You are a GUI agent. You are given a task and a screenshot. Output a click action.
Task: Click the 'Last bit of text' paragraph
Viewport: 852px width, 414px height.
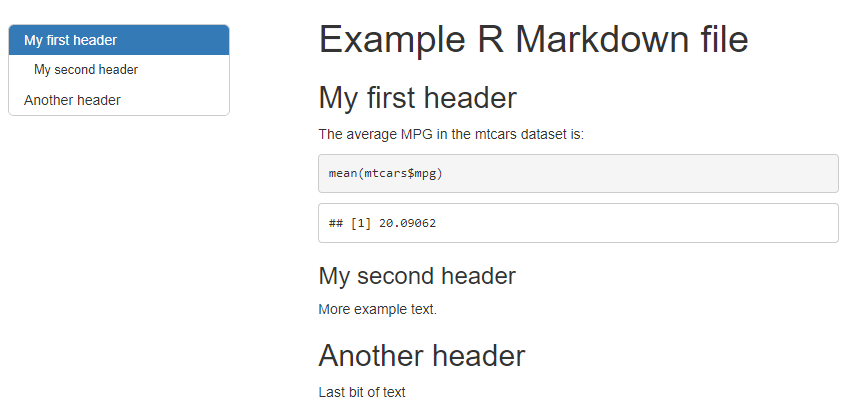[362, 392]
